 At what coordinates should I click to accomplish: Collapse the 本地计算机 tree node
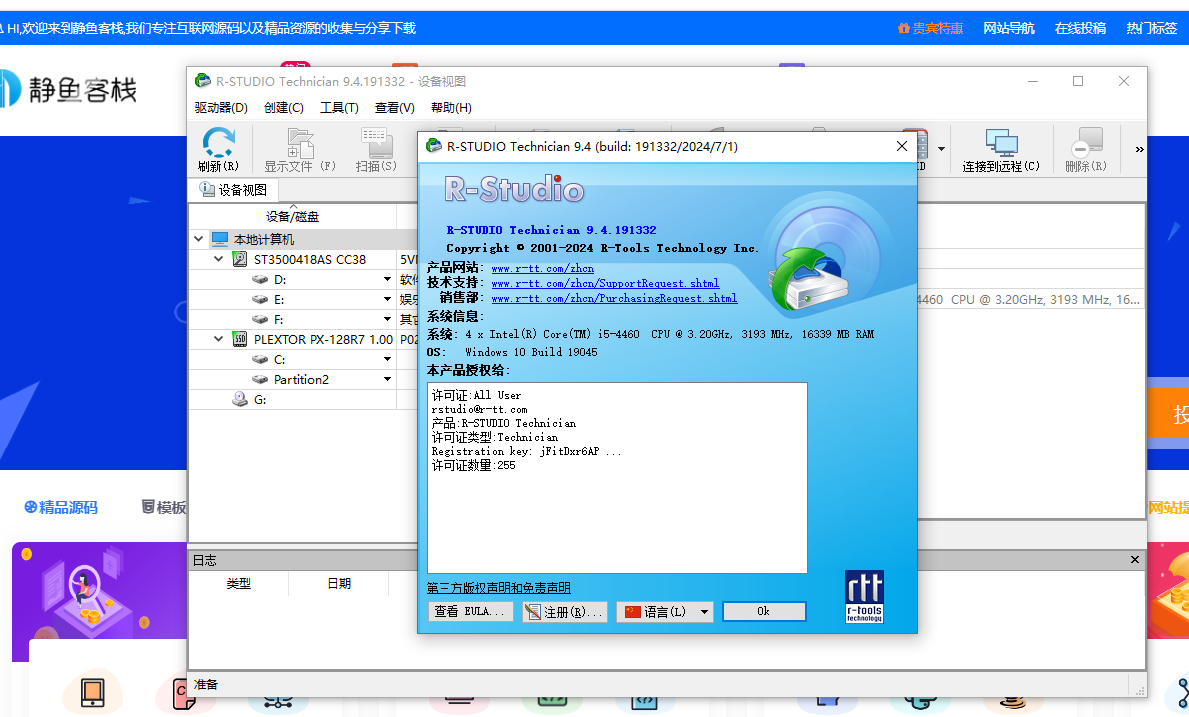click(x=198, y=239)
